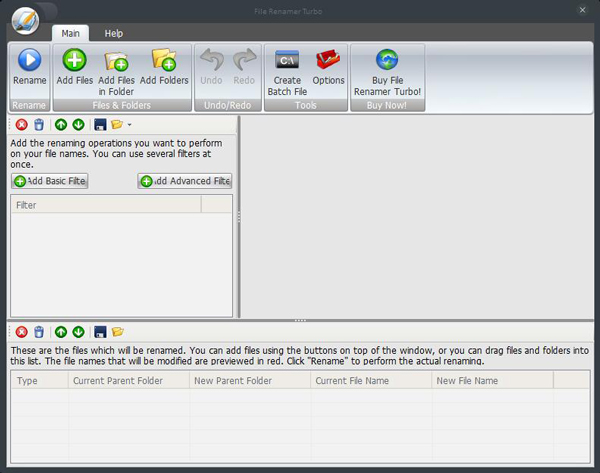This screenshot has height=473, width=600.
Task: Remove selected filter with red X icon
Action: pyautogui.click(x=21, y=125)
